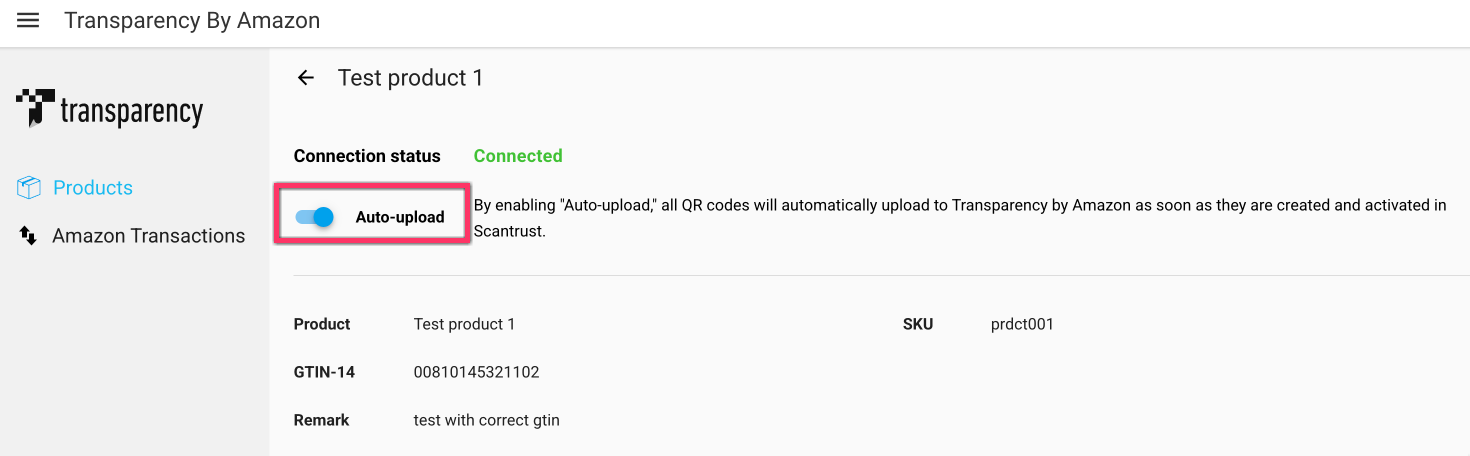Click the Transparency By Amazon header title
Viewport: 1470px width, 456px height.
point(192,21)
